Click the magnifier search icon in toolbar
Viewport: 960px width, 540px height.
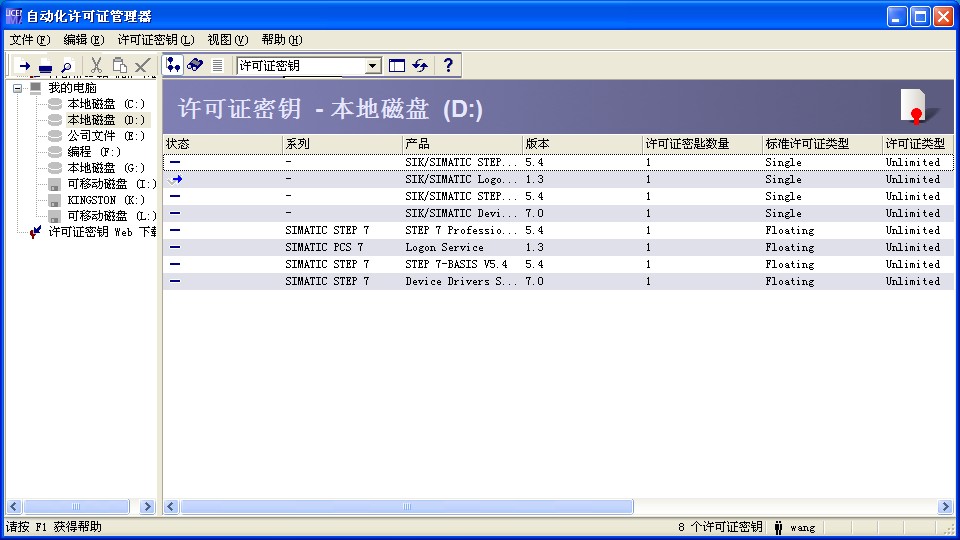pyautogui.click(x=66, y=66)
